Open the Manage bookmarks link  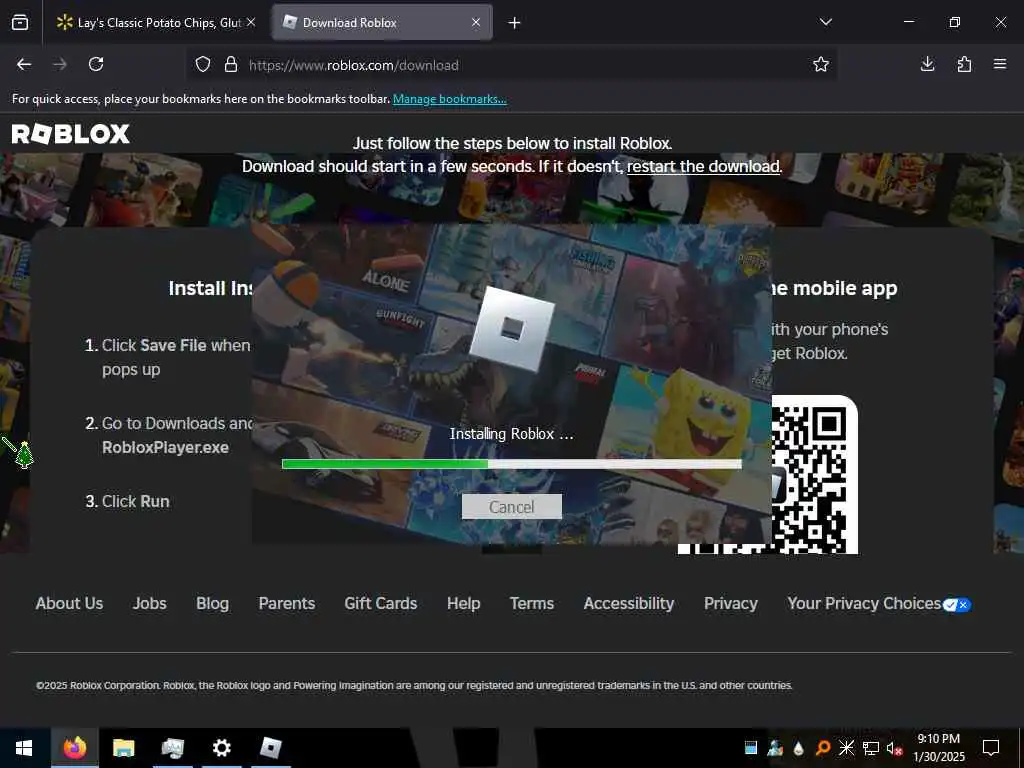(x=449, y=99)
